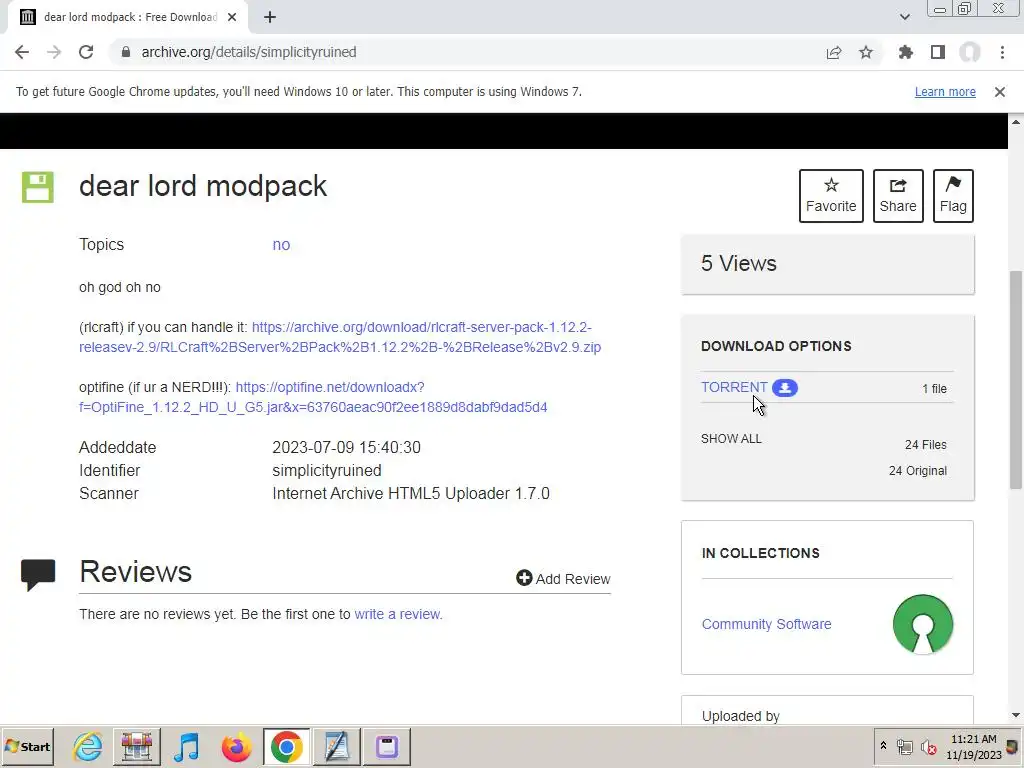1024x768 pixels.
Task: Click the 24 Files text
Action: pyautogui.click(x=925, y=445)
